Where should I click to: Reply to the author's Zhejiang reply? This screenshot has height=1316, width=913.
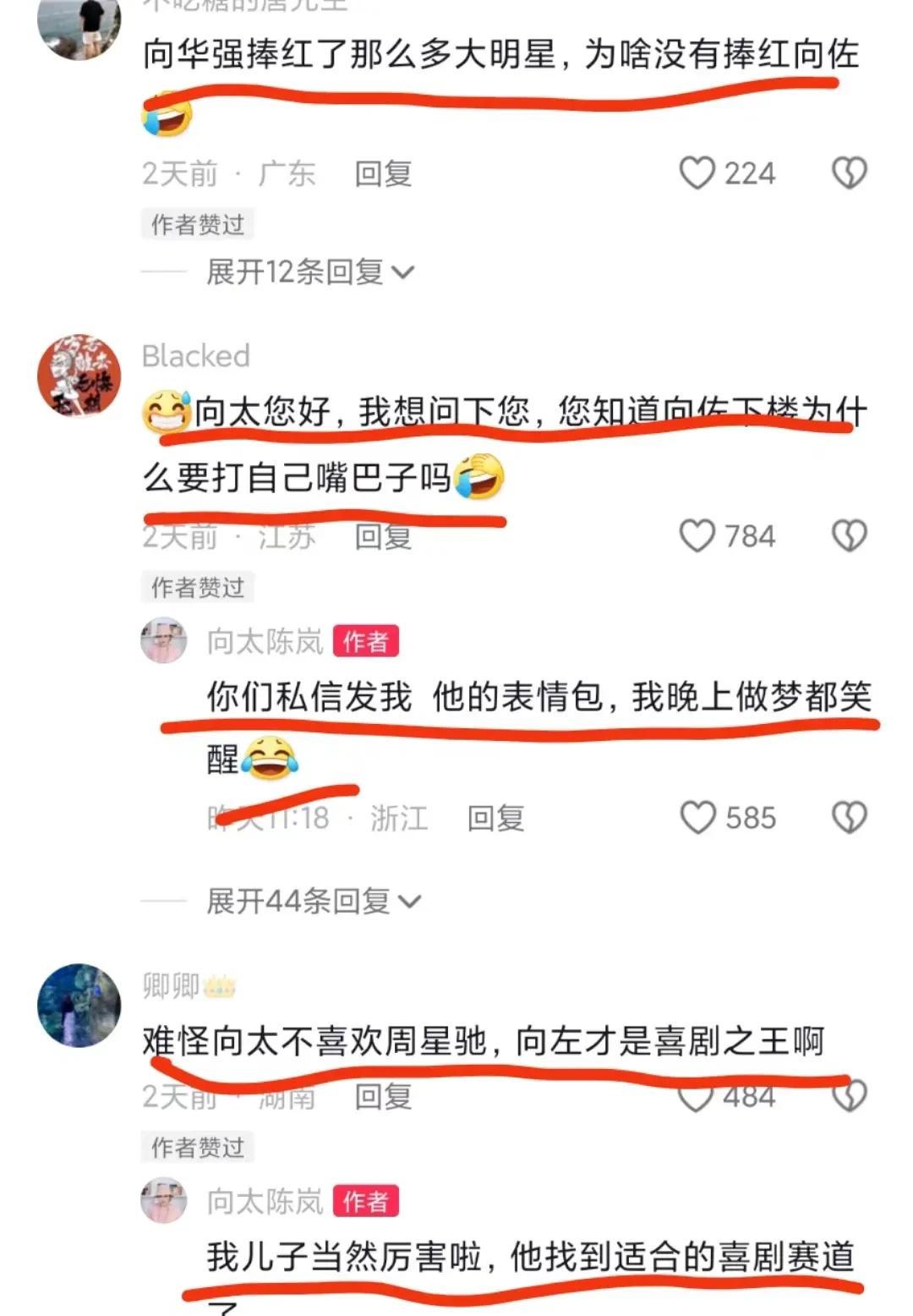point(496,819)
